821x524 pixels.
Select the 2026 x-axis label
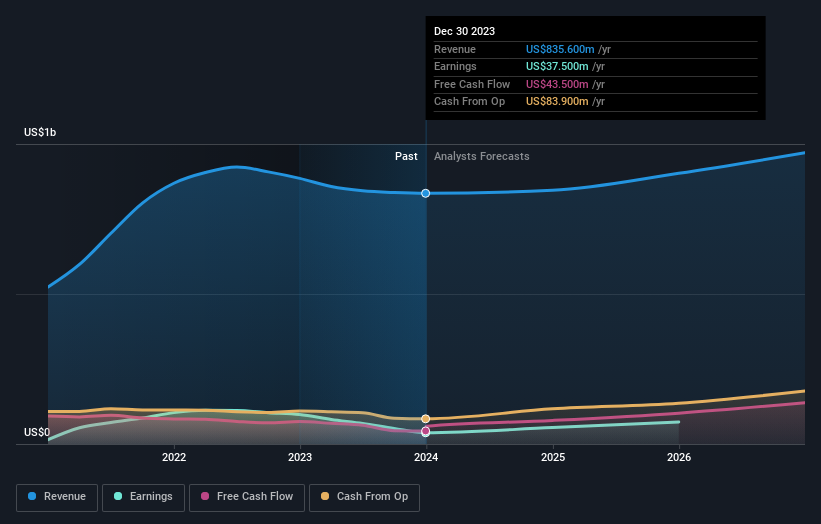(679, 457)
